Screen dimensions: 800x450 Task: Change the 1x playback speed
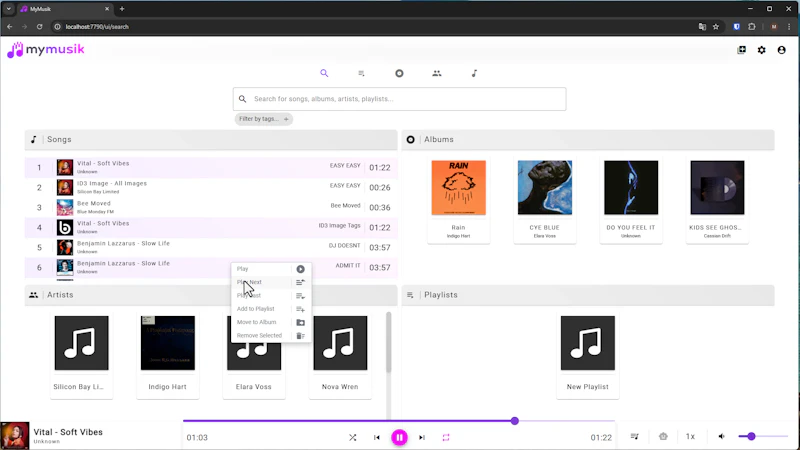[x=690, y=437]
